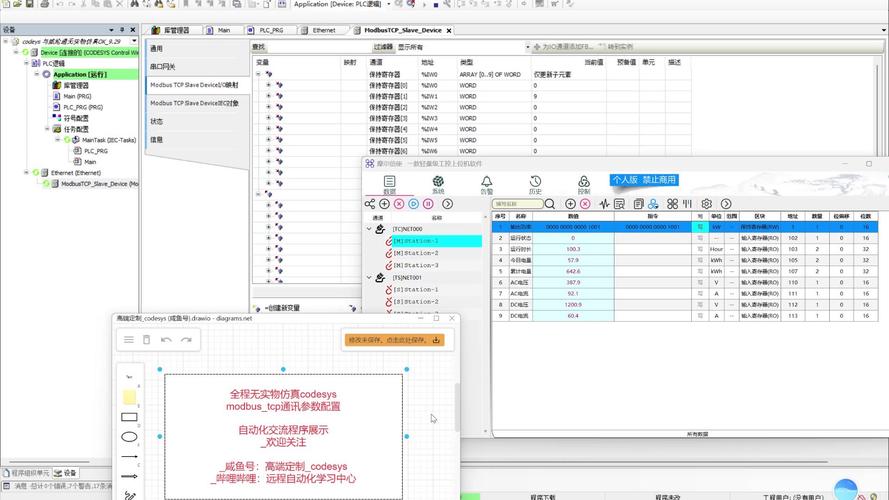Viewport: 889px width, 500px height.
Task: Open the 状态 side tab
Action: click(x=198, y=121)
